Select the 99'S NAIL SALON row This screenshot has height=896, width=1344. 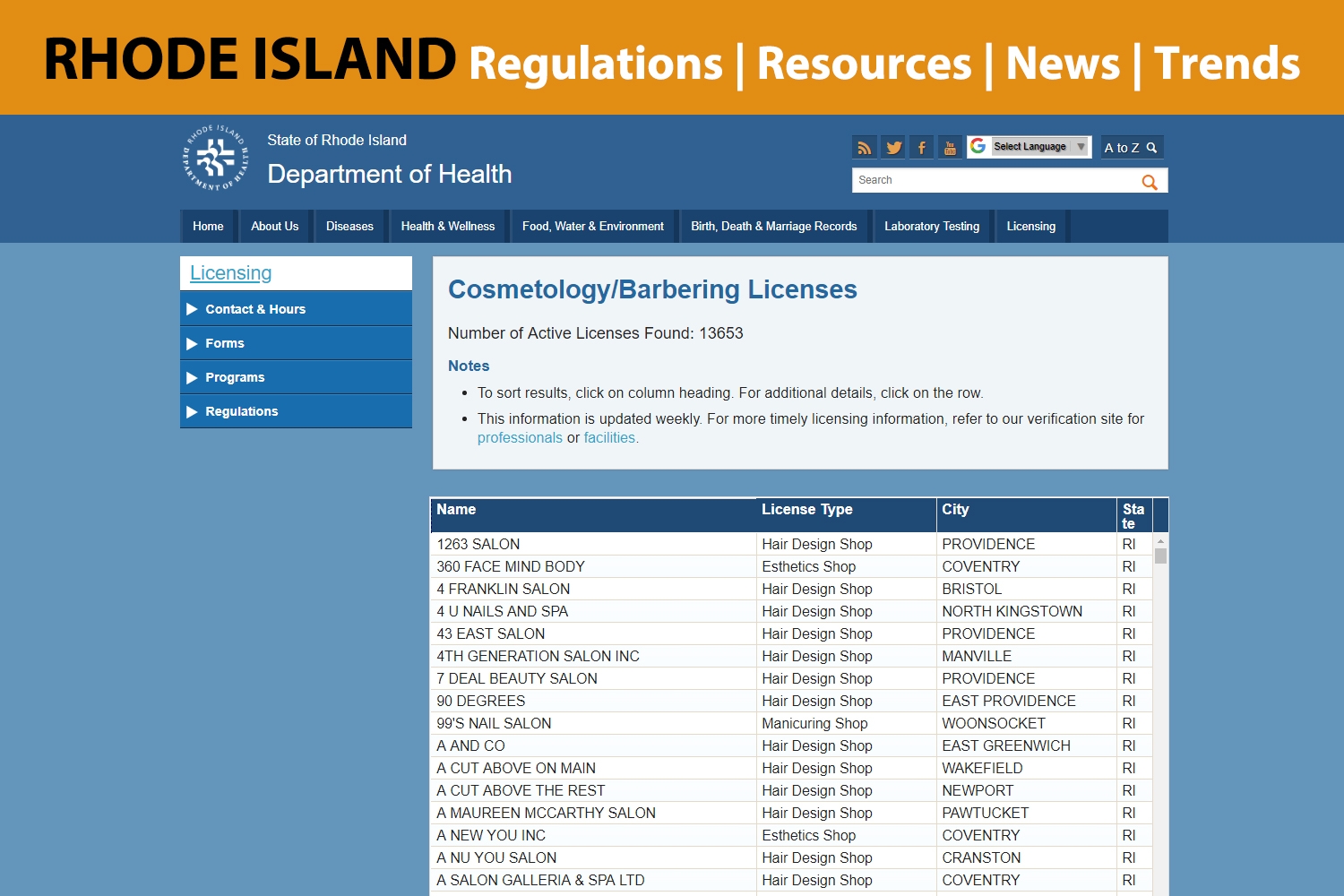791,723
